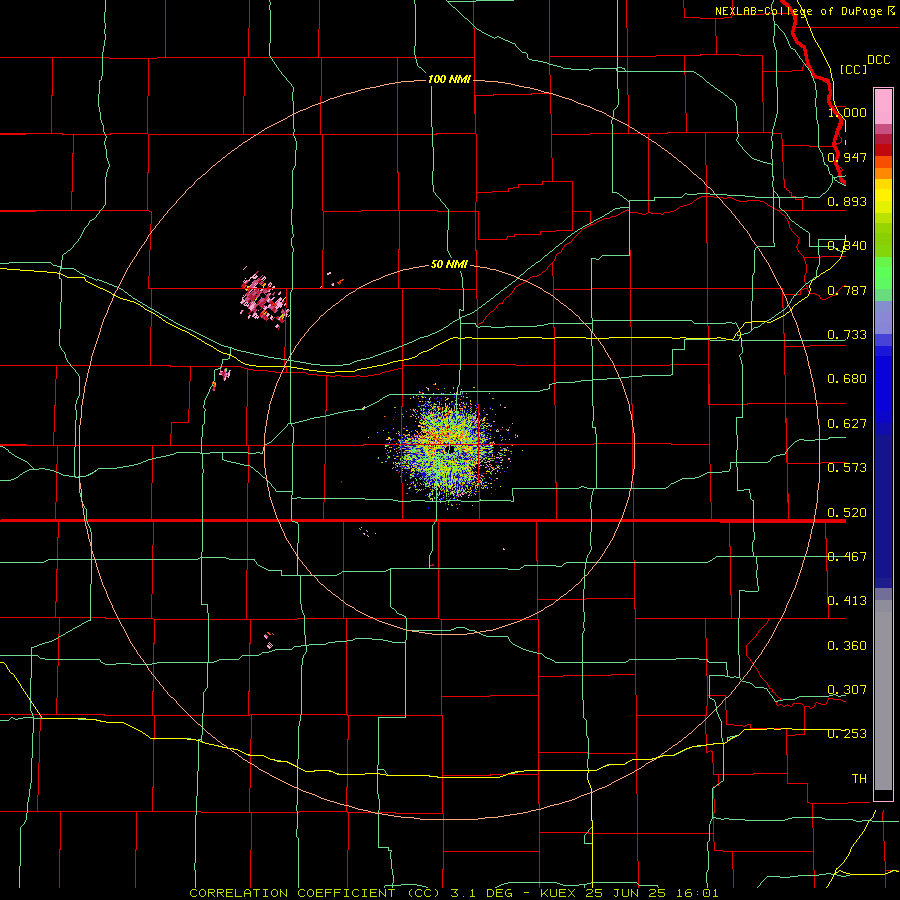Screen dimensions: 900x900
Task: Select the 0.893 scale value
Action: point(847,201)
